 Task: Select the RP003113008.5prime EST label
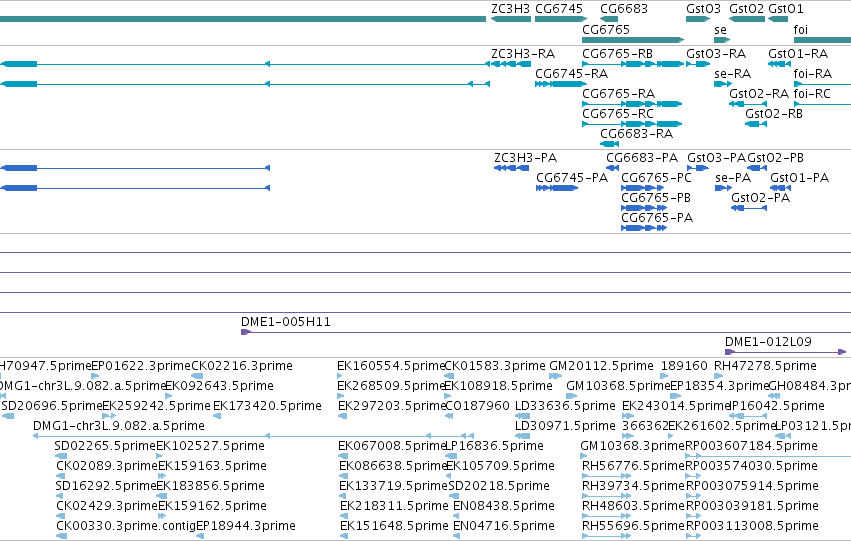752,526
